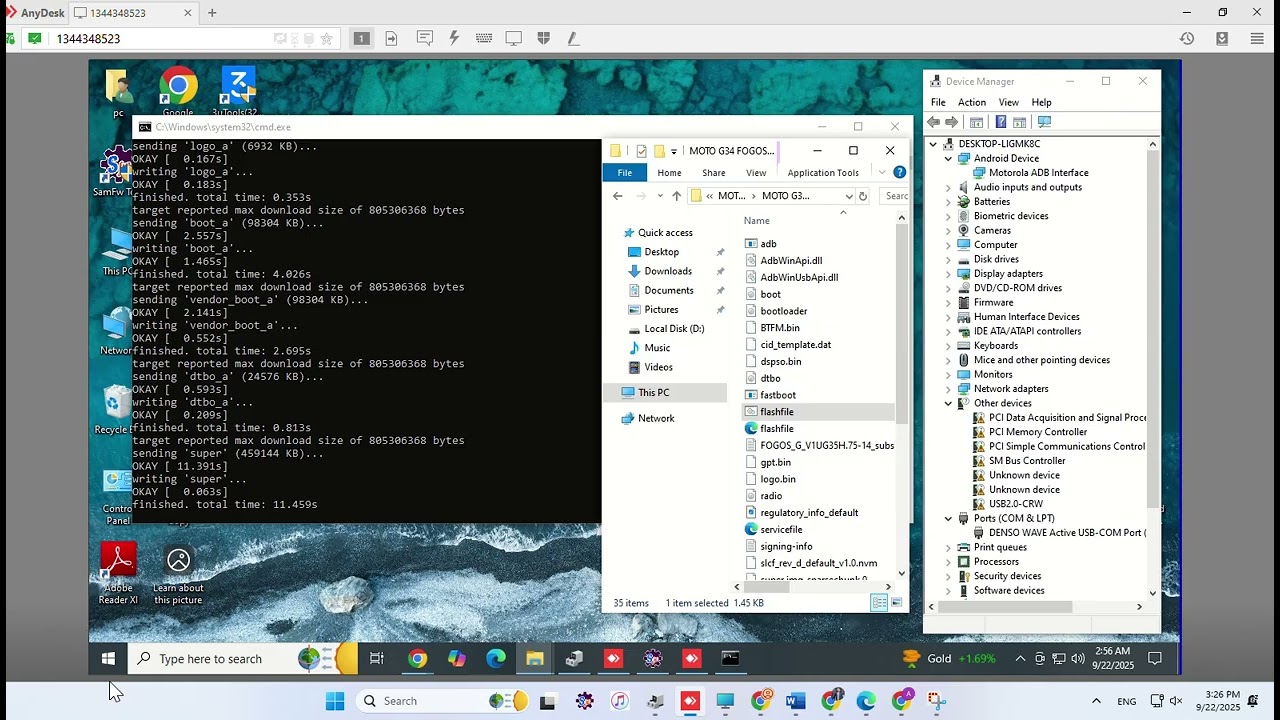
Task: Switch to Application Tools ribbon tab
Action: [x=823, y=172]
